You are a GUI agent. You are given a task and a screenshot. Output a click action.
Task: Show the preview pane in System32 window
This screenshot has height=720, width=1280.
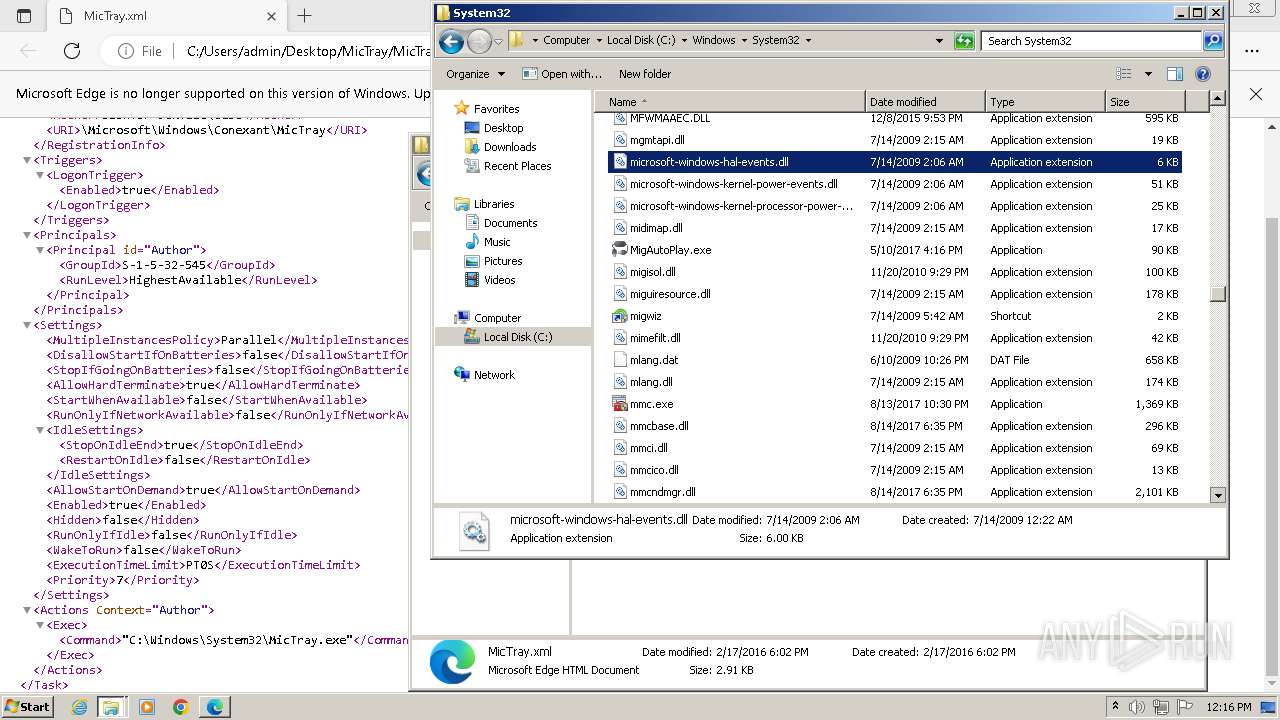click(x=1175, y=74)
